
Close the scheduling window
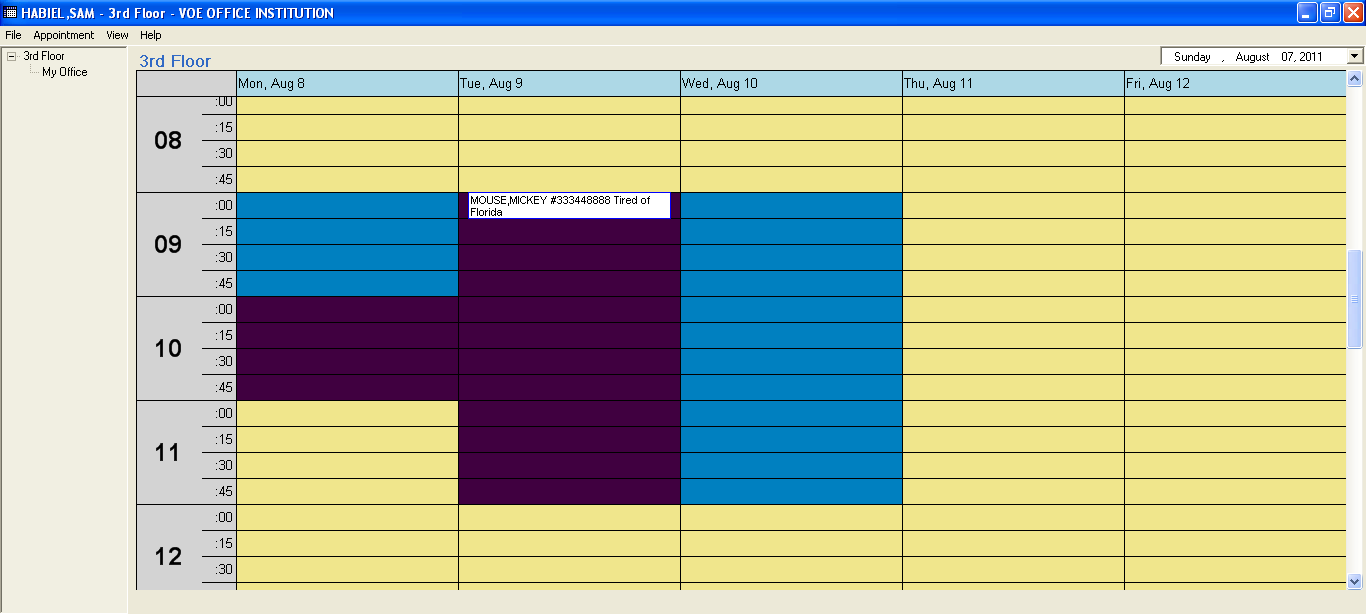coord(1353,13)
